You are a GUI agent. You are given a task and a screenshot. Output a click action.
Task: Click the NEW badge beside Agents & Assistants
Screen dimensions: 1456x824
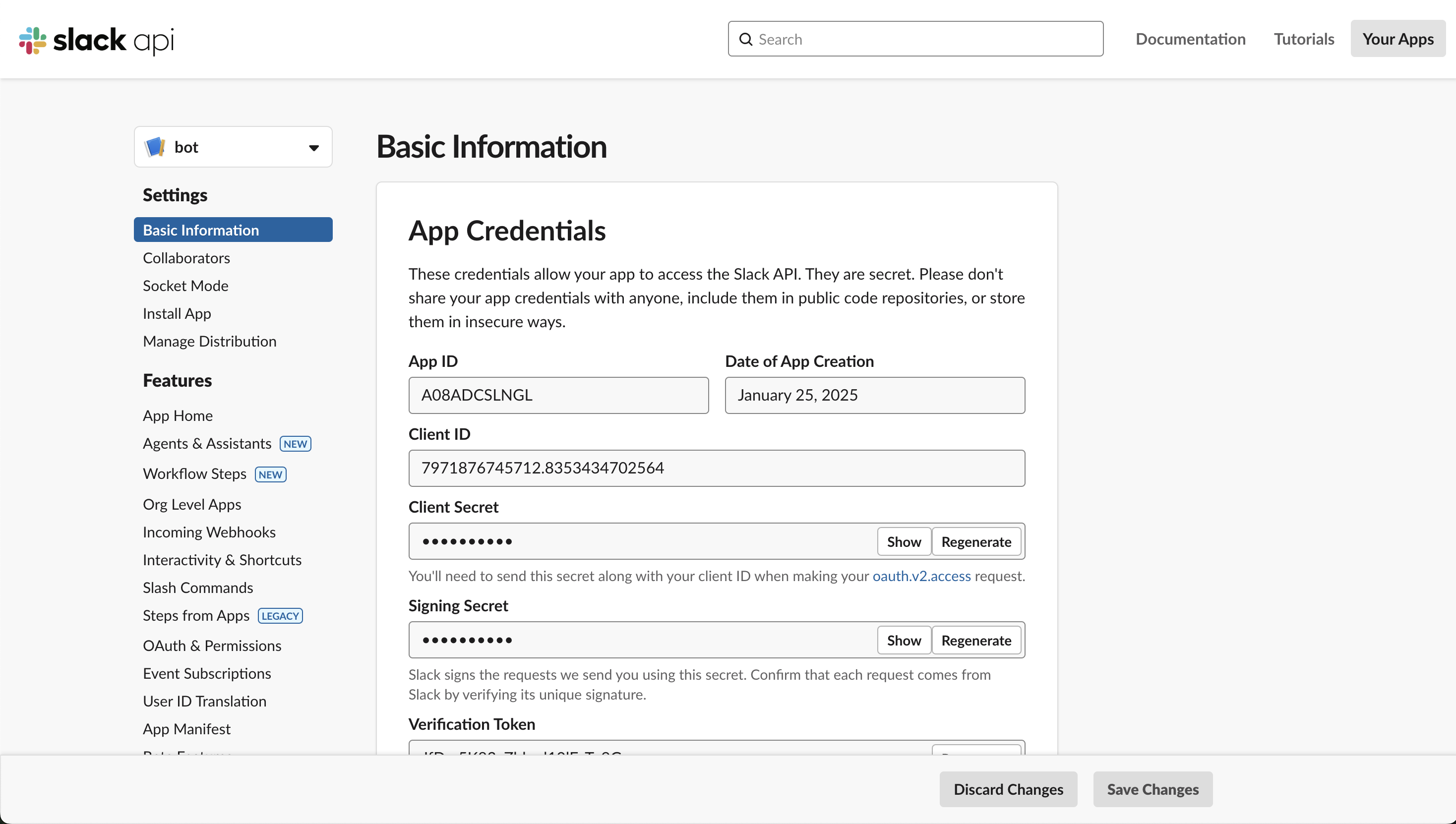[295, 444]
